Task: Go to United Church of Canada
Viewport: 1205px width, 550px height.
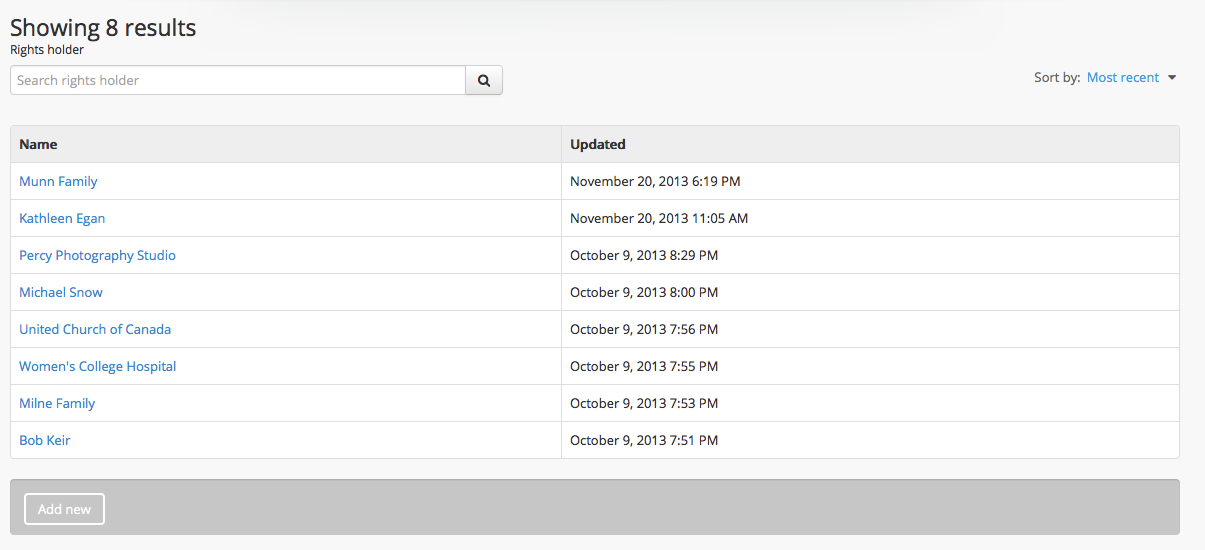Action: (x=95, y=330)
